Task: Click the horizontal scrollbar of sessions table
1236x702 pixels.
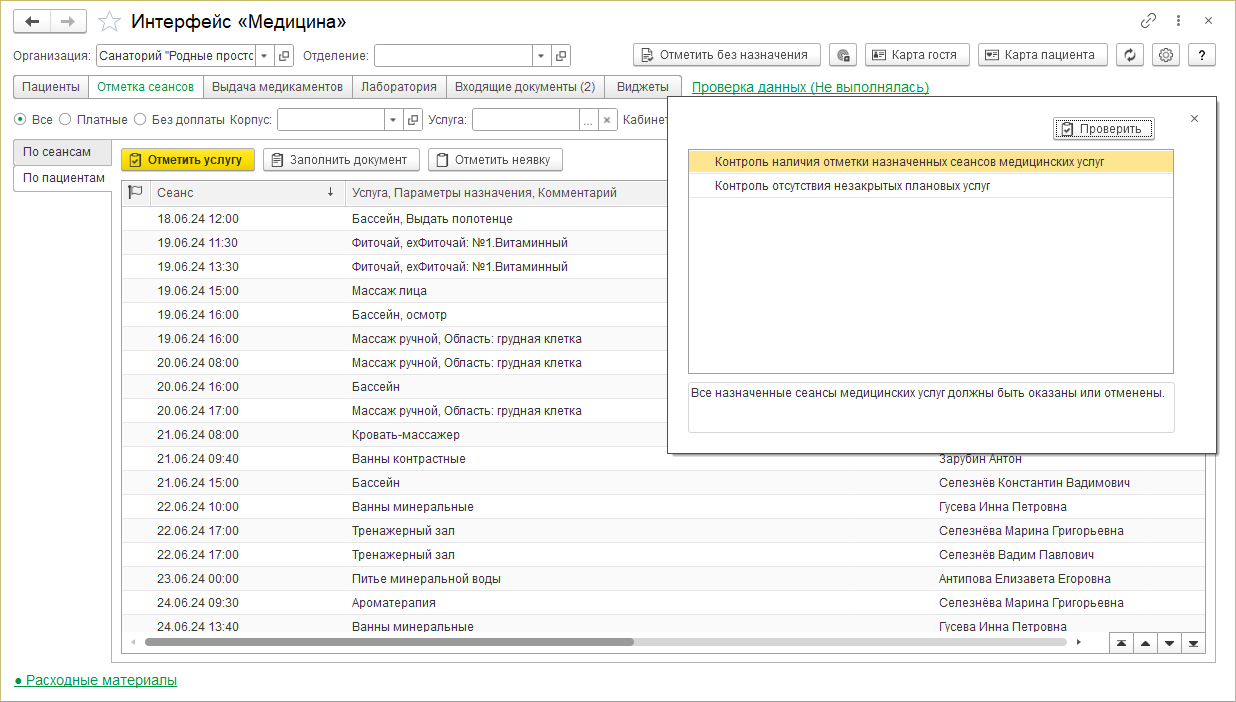Action: (x=390, y=642)
